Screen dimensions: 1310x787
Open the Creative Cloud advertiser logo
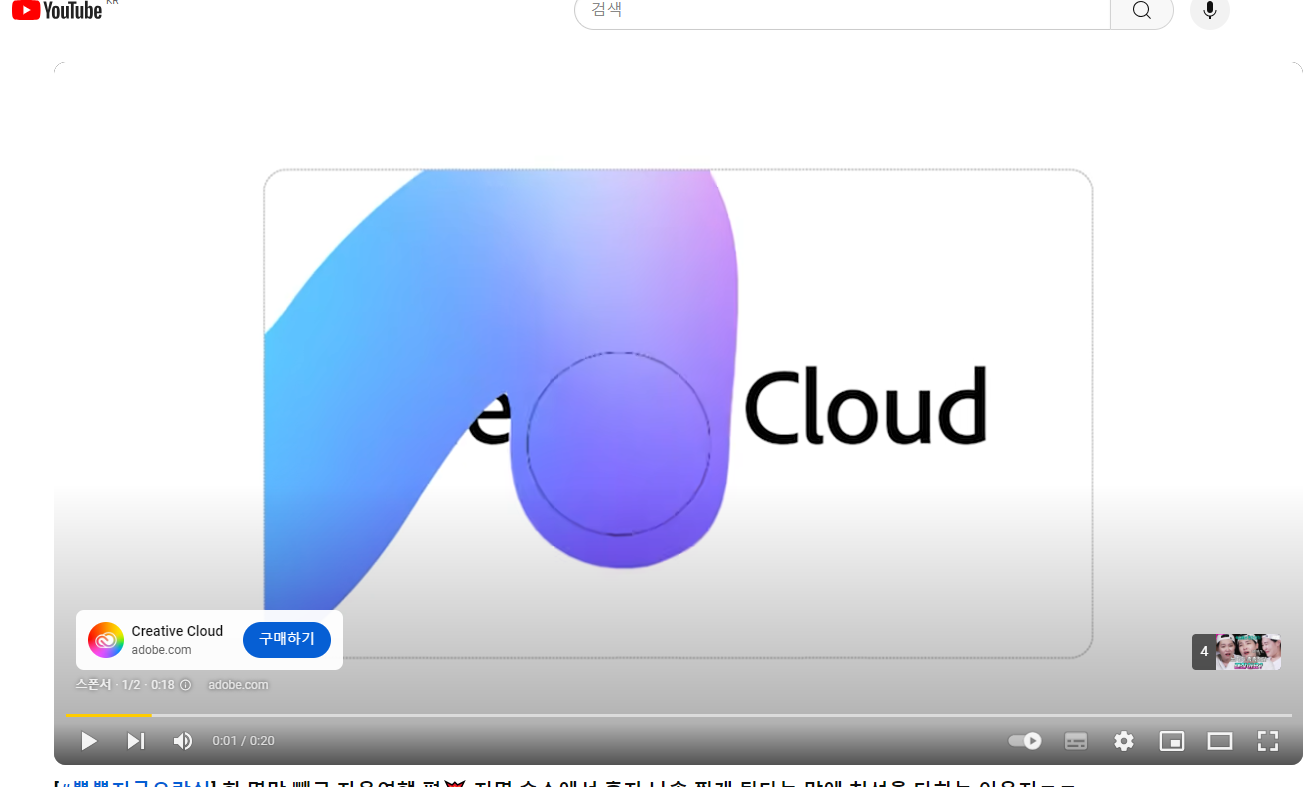click(x=106, y=640)
